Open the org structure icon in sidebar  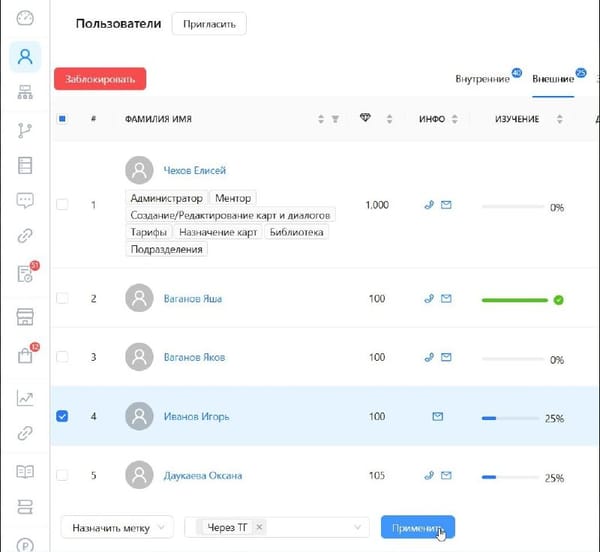point(25,92)
